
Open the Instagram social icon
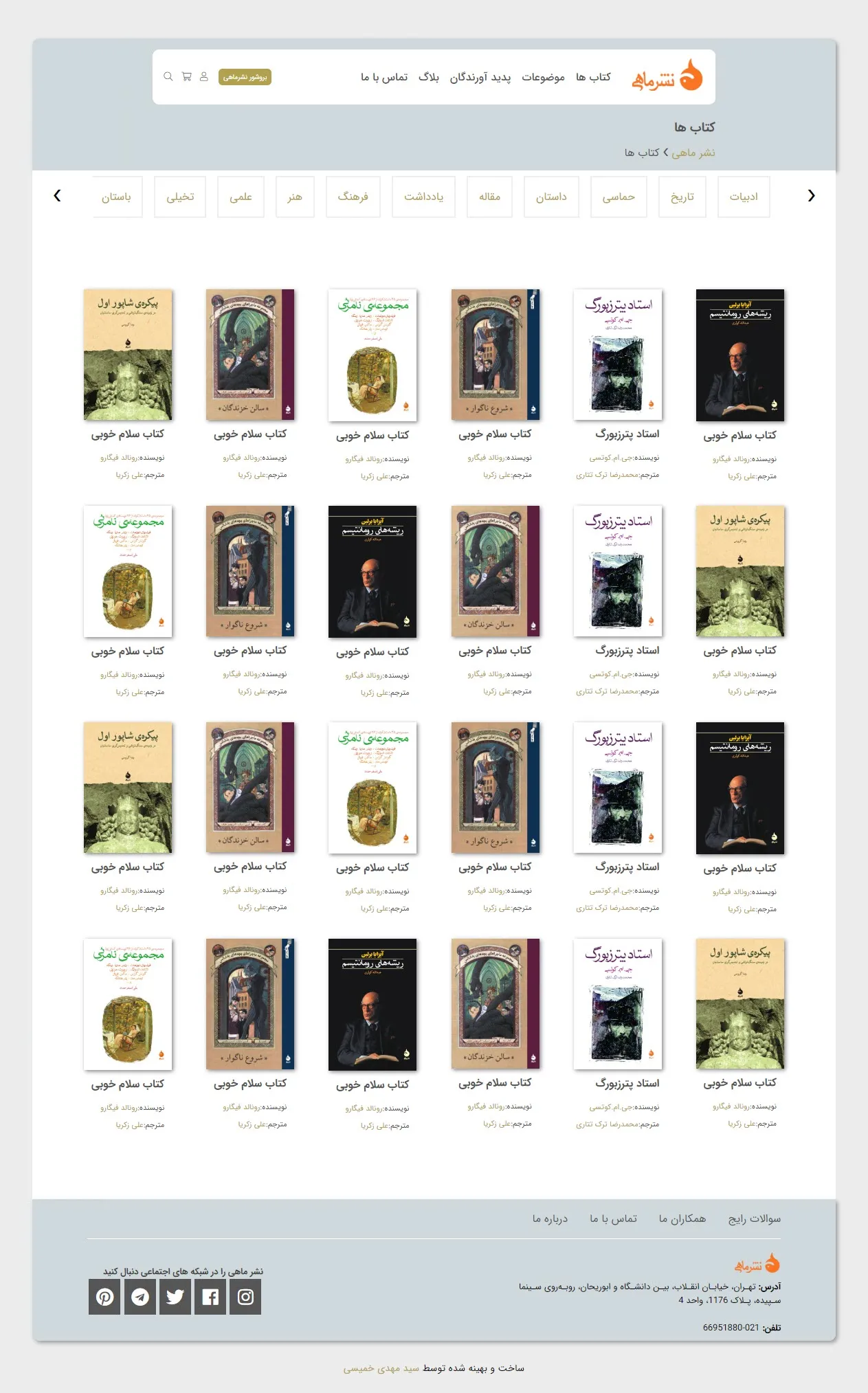tap(245, 1297)
